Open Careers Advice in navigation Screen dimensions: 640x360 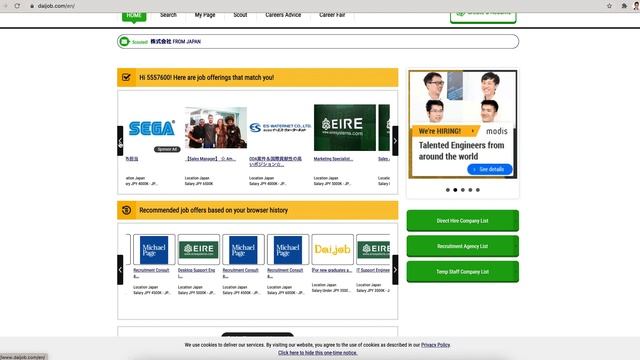point(283,15)
